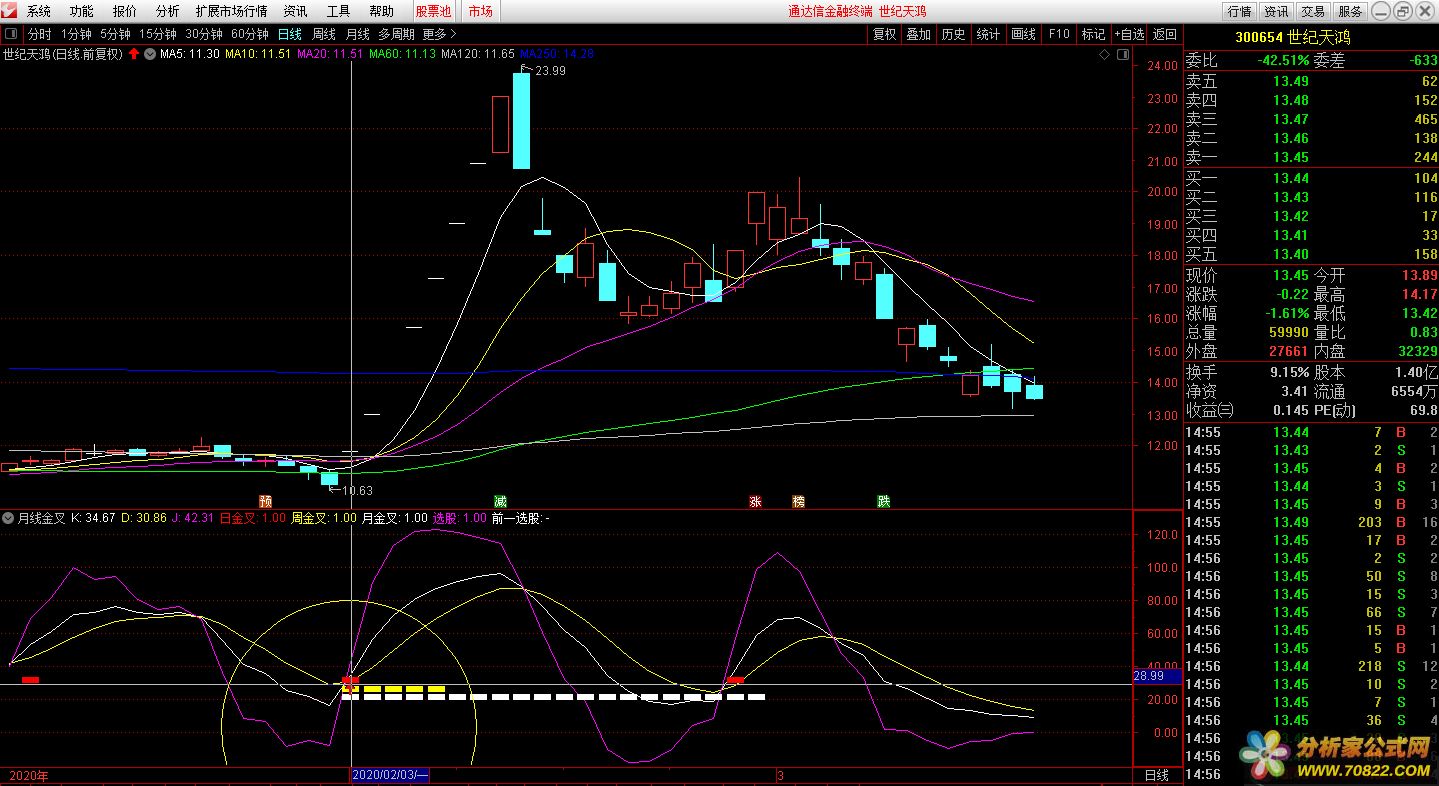Screen dimensions: 1439x786
Task: Open the 工具 menu
Action: tap(338, 11)
